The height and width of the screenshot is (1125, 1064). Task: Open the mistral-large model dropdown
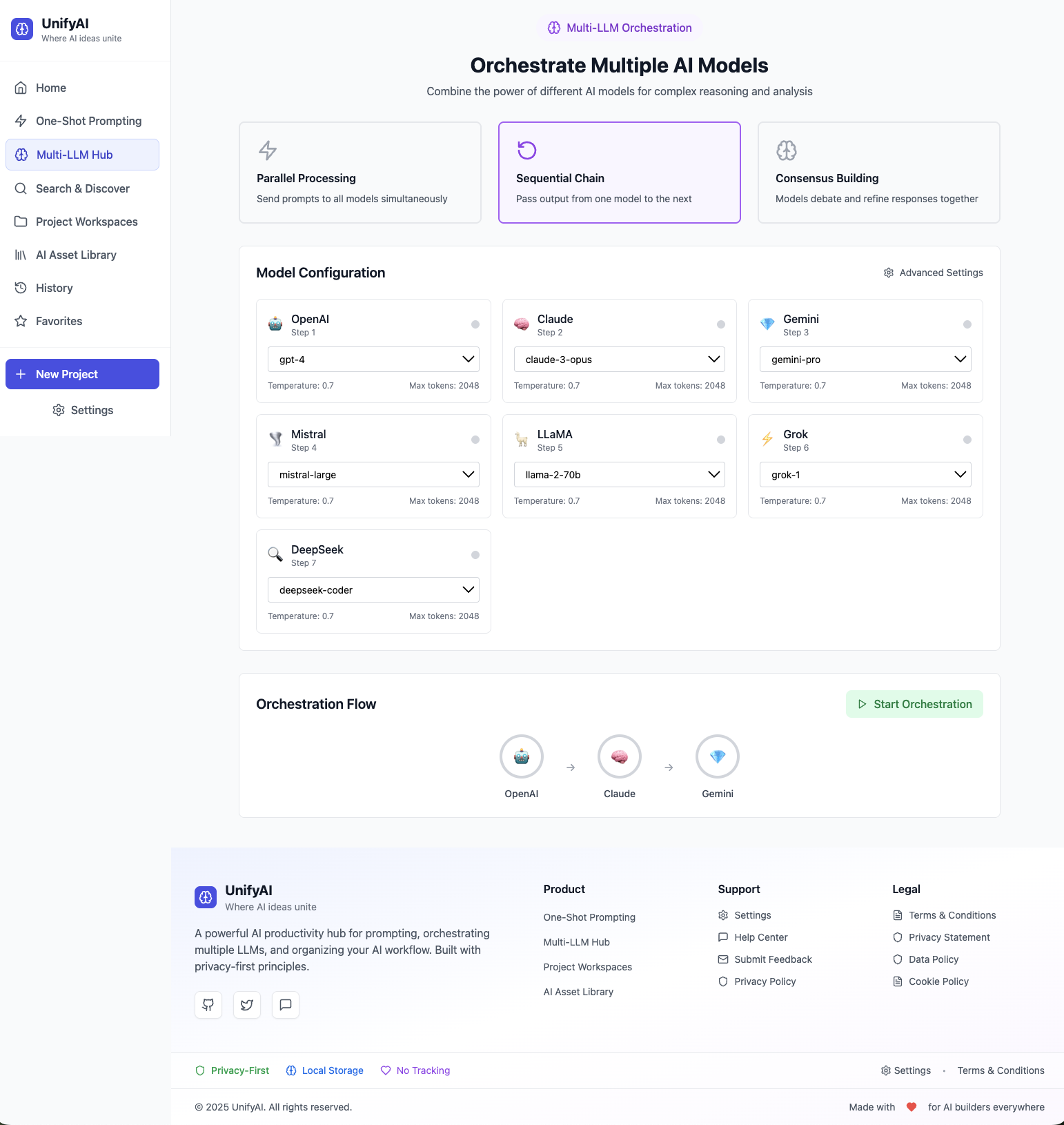pos(373,475)
